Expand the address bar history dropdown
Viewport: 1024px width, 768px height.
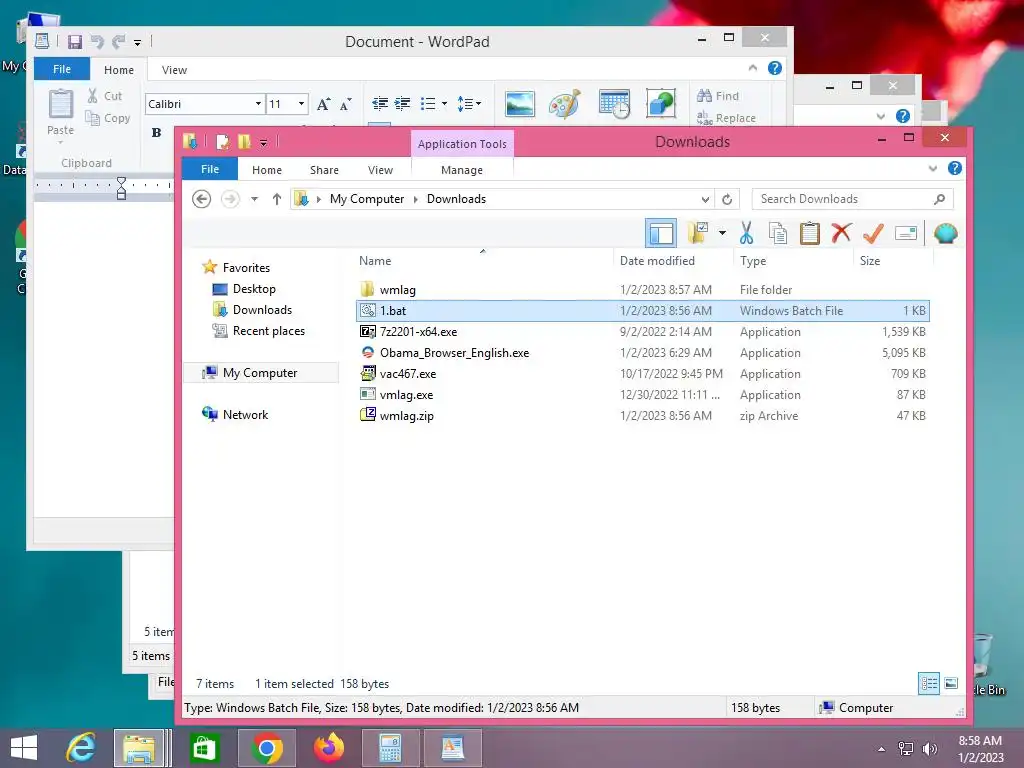point(705,199)
